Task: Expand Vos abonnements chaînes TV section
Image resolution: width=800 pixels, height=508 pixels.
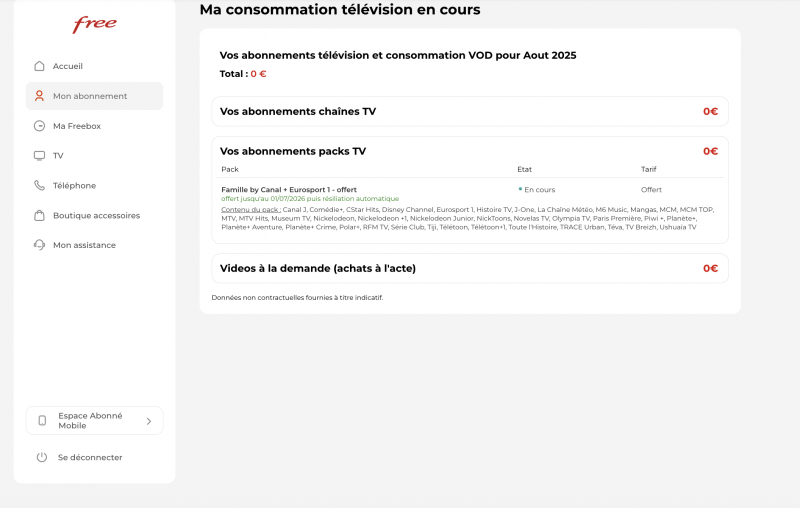Action: [x=470, y=112]
